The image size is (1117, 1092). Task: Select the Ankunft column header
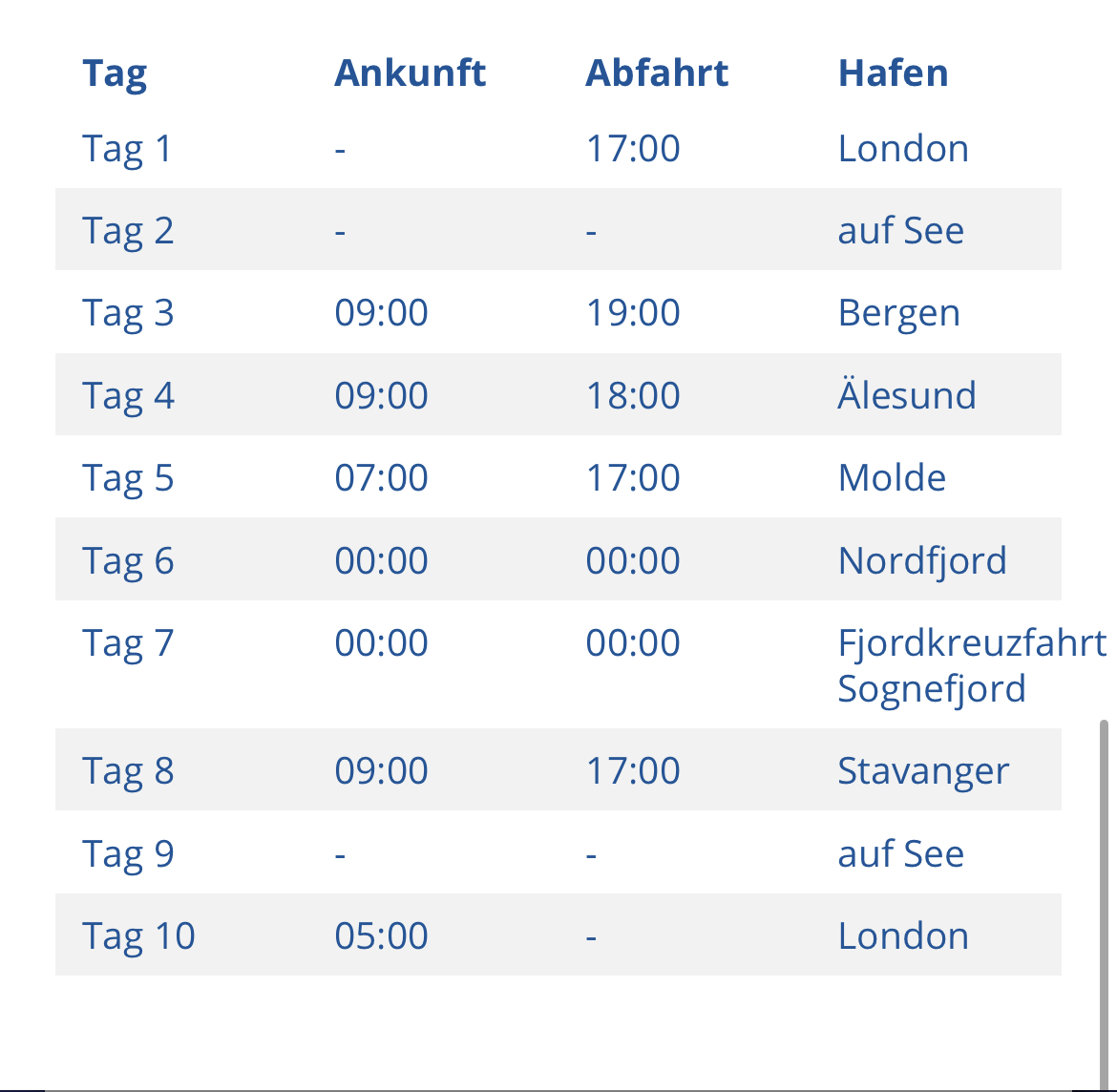coord(410,73)
